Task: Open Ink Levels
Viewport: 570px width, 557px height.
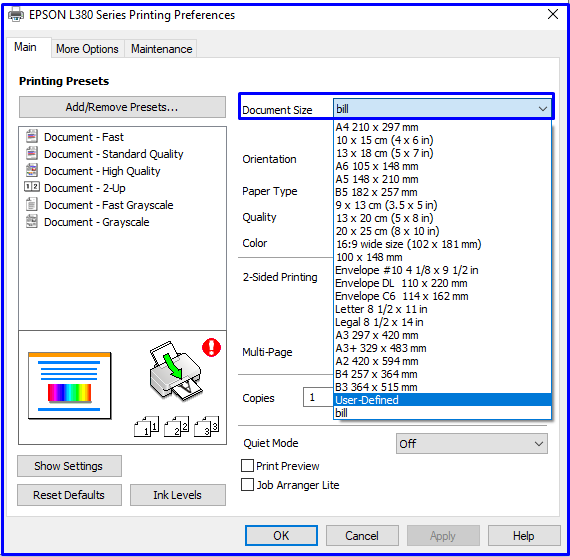Action: (178, 495)
